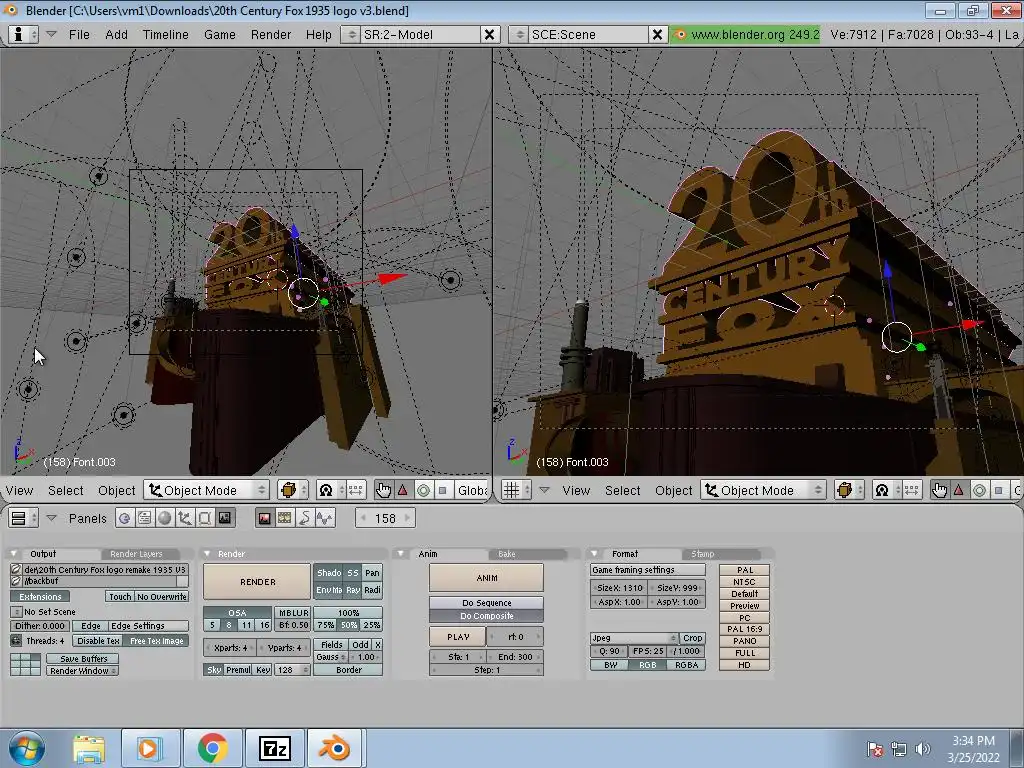Open the Gauss filter type dropdown
This screenshot has height=768, width=1024.
point(331,657)
